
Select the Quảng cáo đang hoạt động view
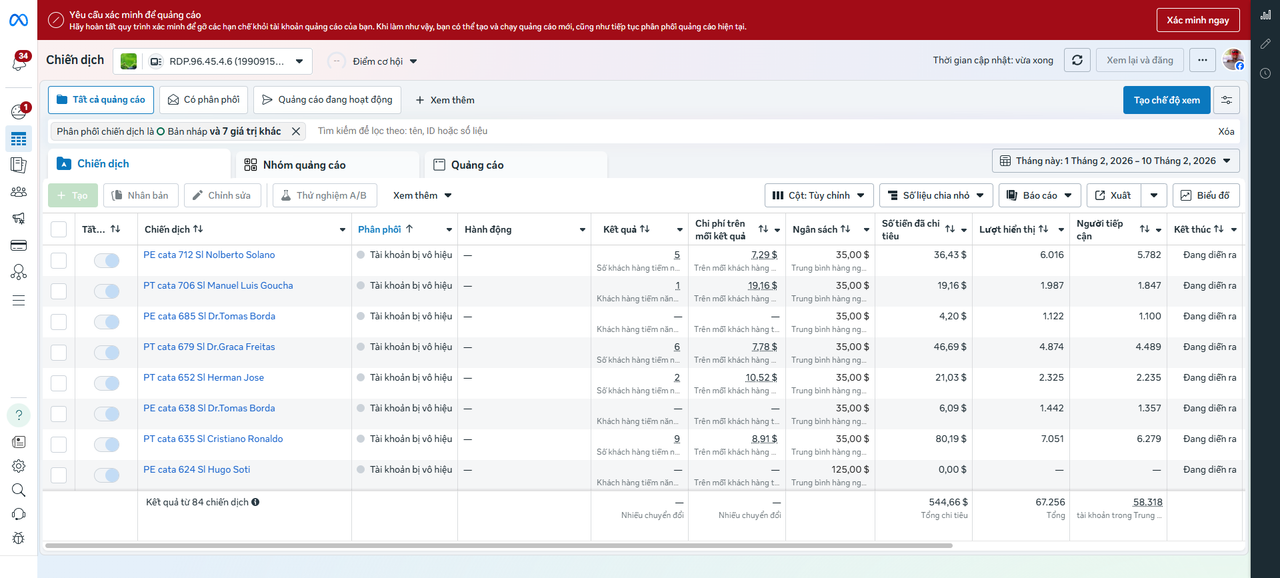pos(327,100)
